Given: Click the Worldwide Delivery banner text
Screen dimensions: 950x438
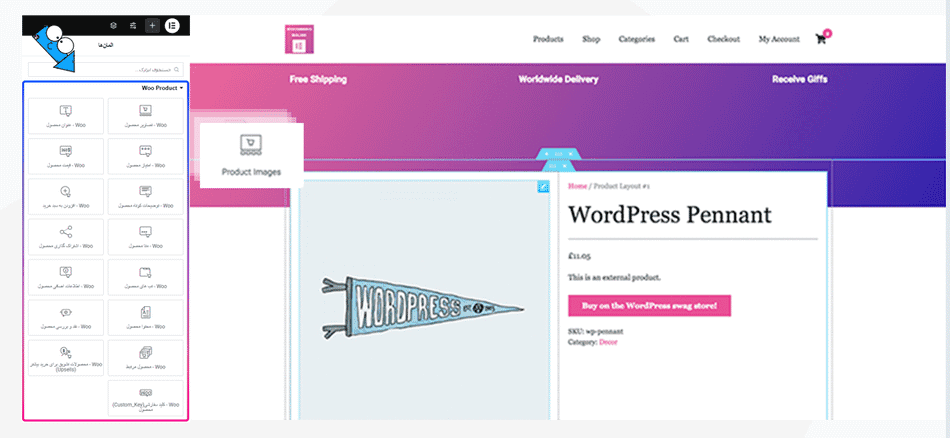Looking at the screenshot, I should click(559, 79).
